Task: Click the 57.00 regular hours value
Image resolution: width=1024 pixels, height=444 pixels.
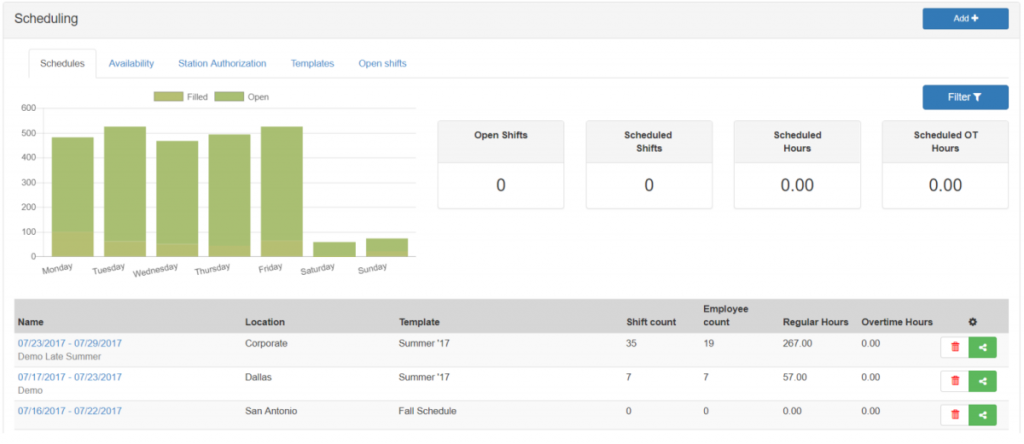Action: (795, 377)
